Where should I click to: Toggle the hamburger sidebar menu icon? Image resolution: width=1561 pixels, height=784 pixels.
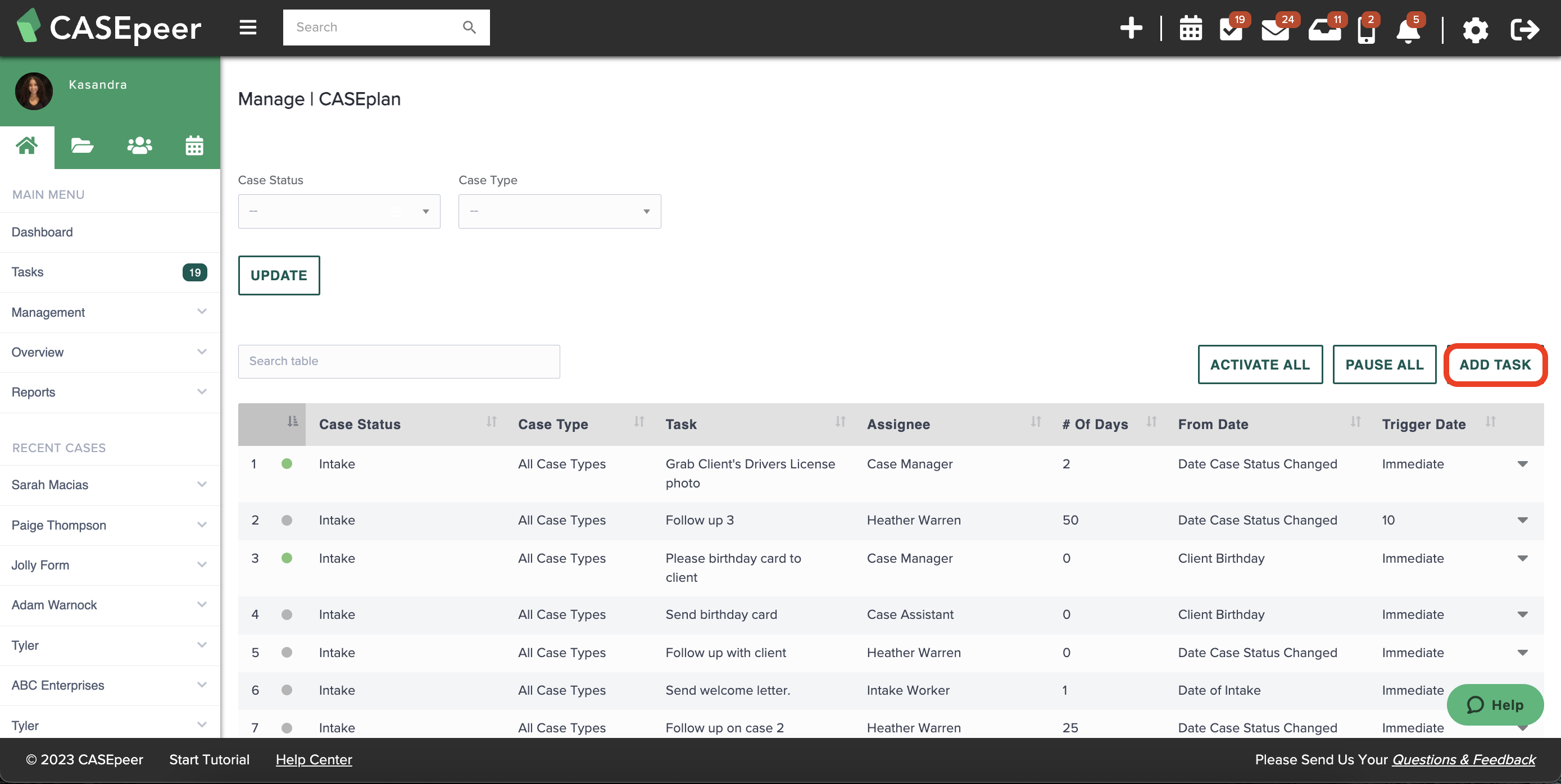pos(248,28)
